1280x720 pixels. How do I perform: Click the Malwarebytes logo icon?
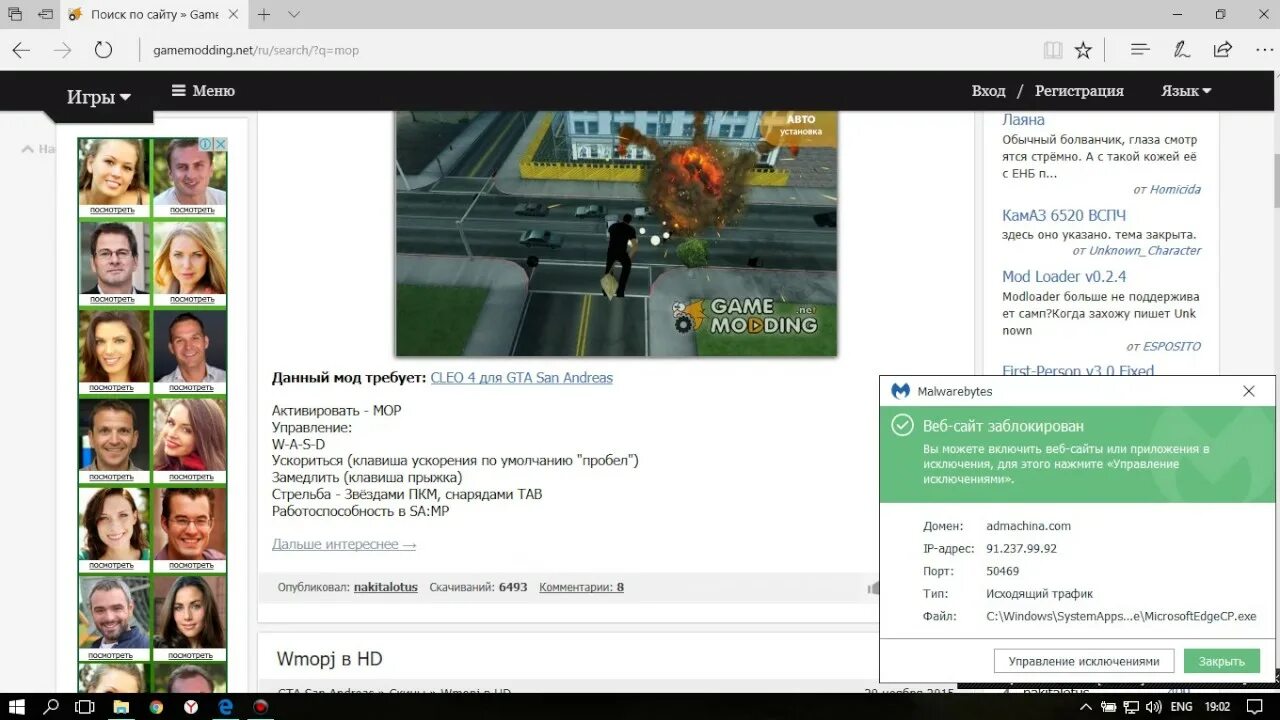[900, 391]
